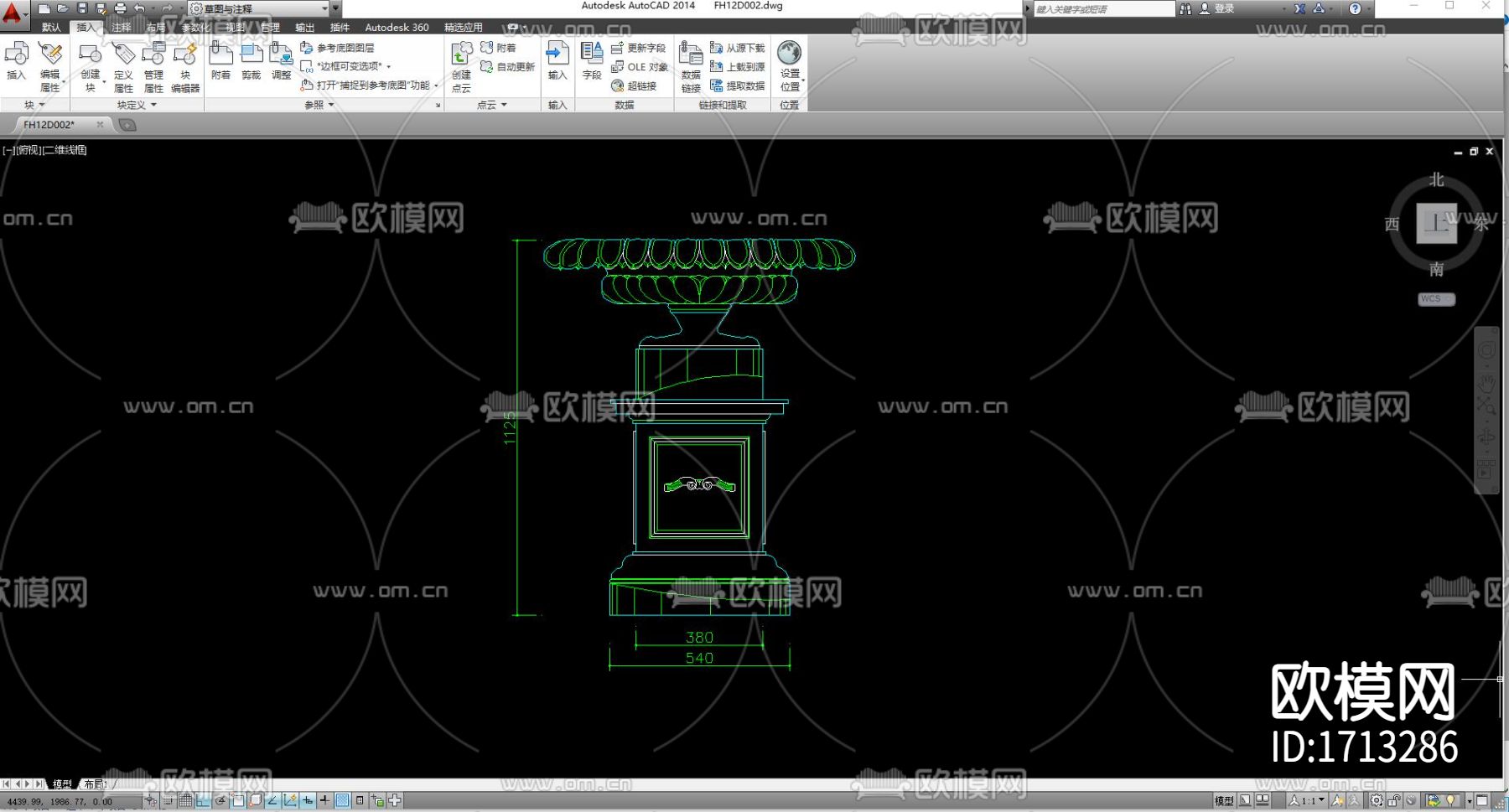
Task: Toggle ortho mode in the status bar
Action: [x=204, y=800]
